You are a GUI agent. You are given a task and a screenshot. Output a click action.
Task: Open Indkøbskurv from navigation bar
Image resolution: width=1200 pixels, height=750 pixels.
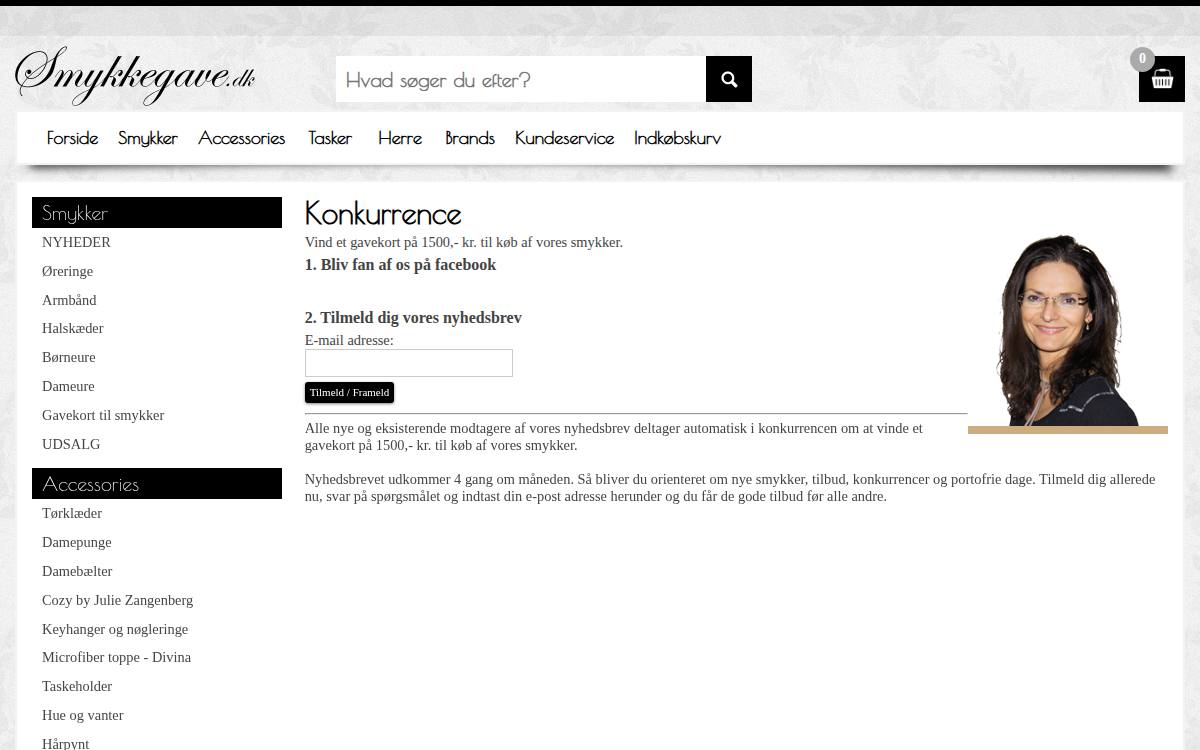pos(678,138)
